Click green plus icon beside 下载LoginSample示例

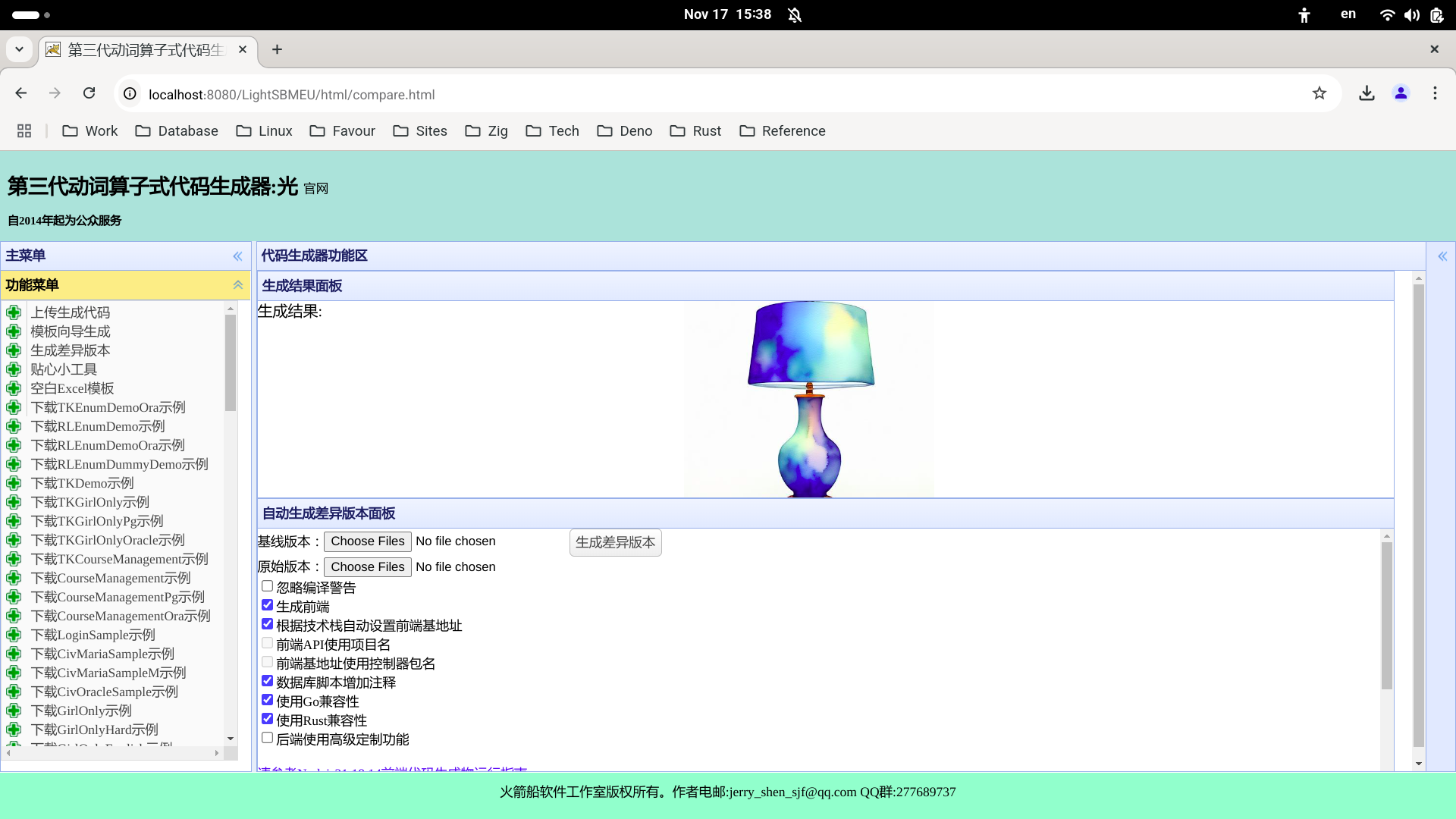pyautogui.click(x=14, y=635)
